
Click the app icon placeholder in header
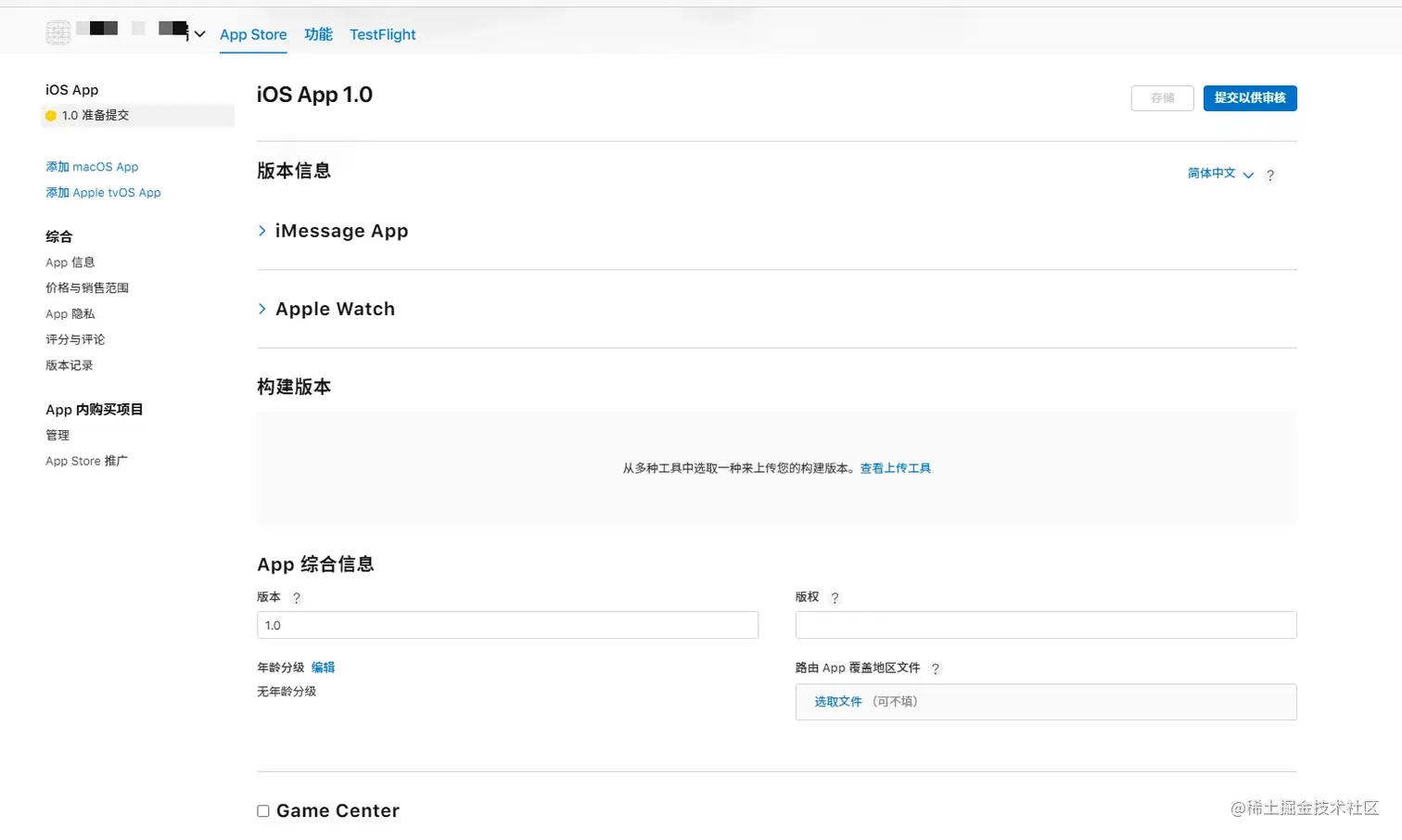coord(57,33)
